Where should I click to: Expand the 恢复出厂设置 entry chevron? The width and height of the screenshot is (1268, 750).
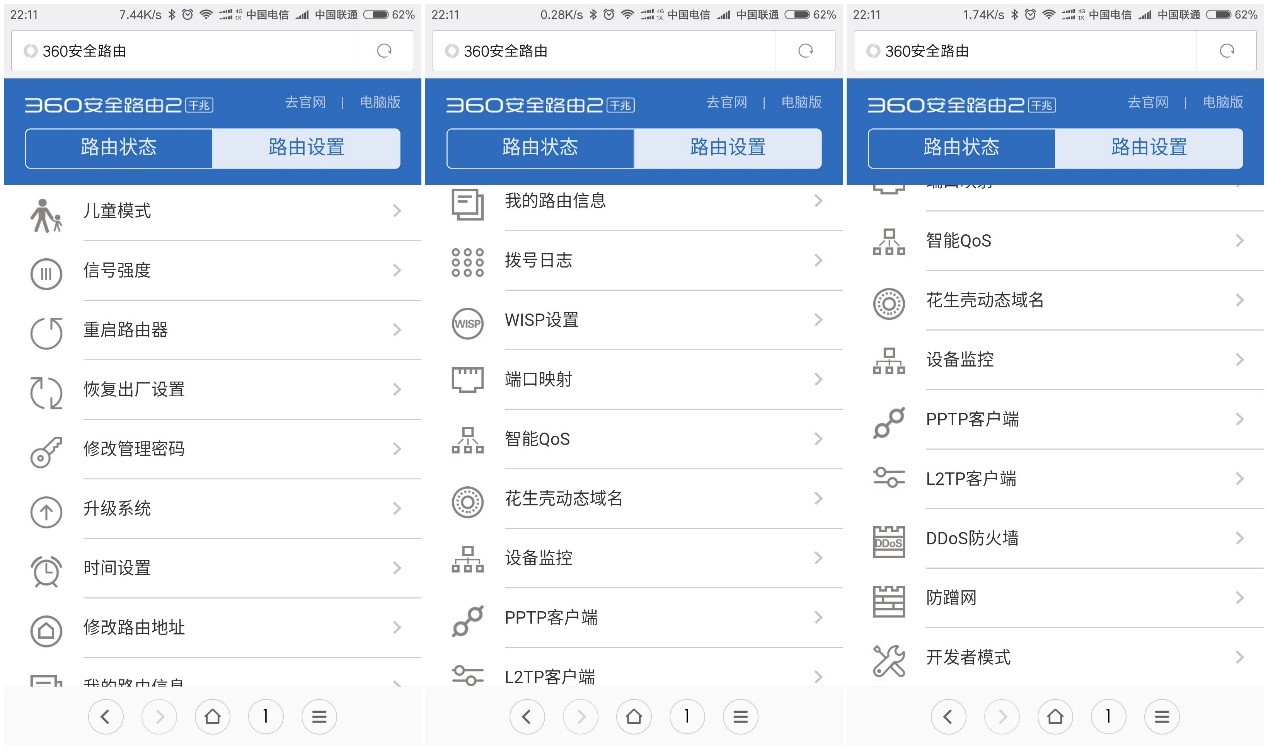(397, 390)
